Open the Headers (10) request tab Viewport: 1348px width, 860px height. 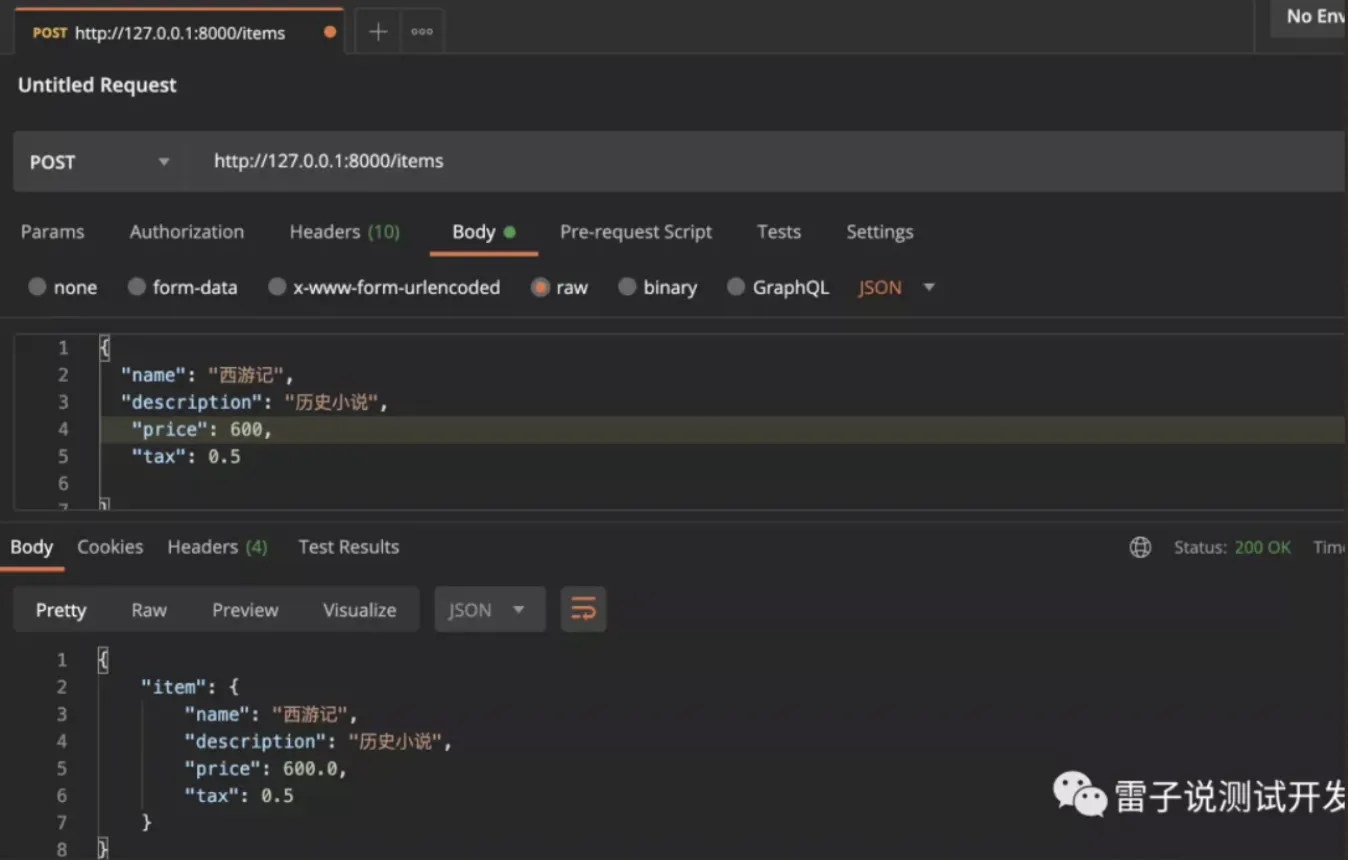[x=345, y=232]
